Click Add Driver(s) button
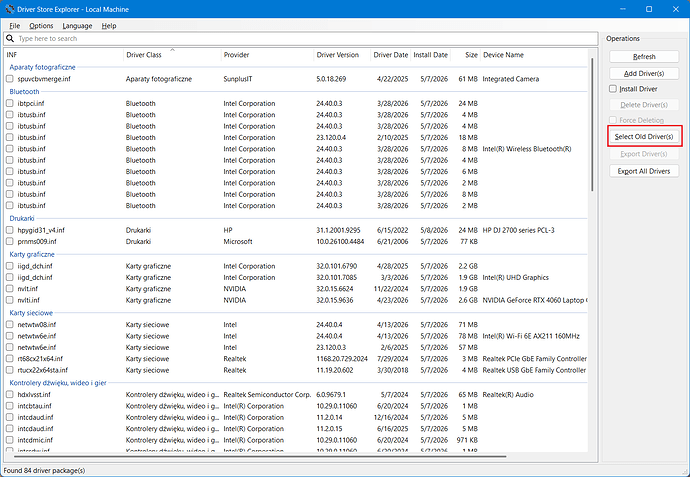The height and width of the screenshot is (477, 690). (644, 73)
